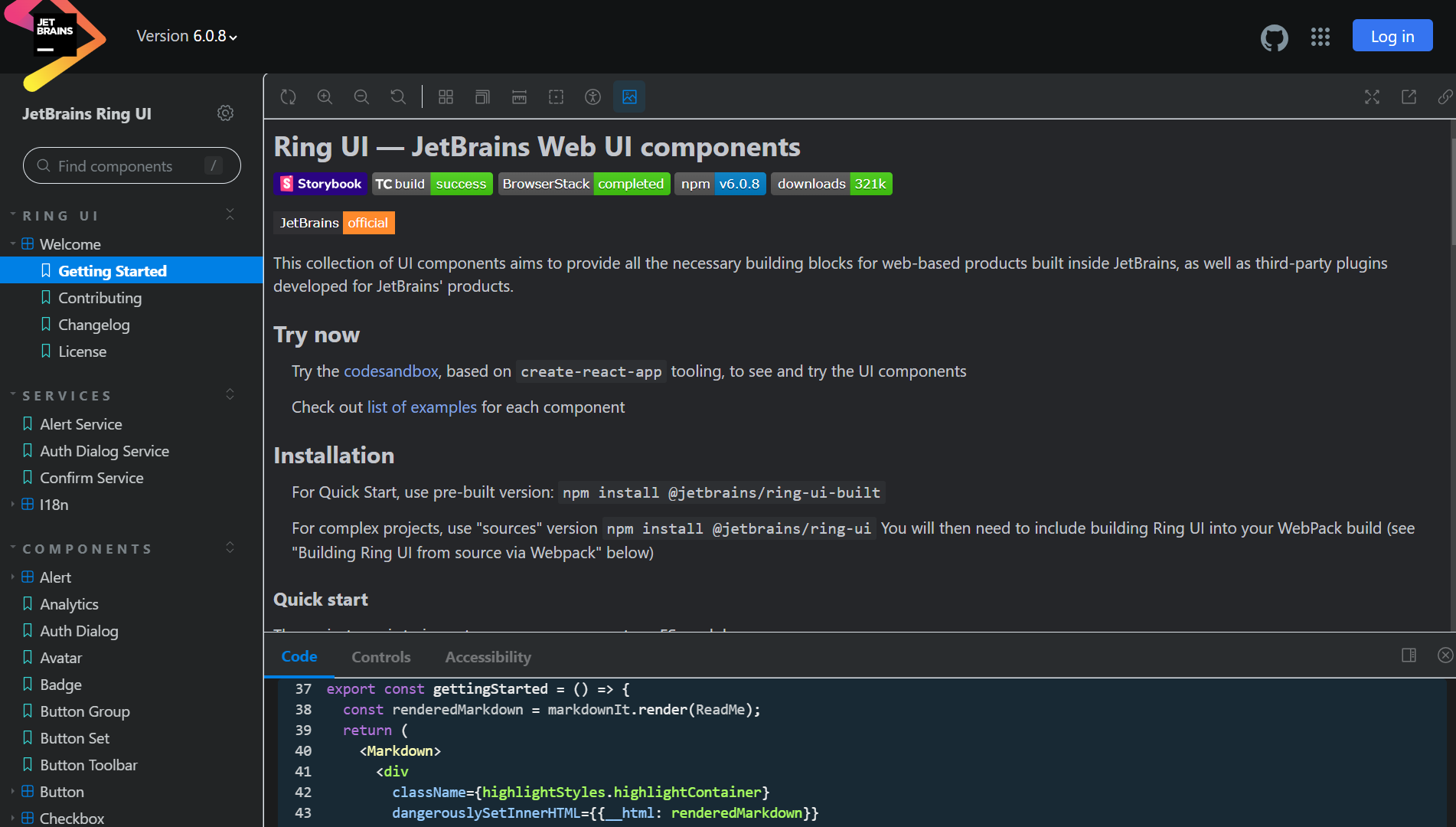Toggle the outline dashed-square icon

coord(556,97)
